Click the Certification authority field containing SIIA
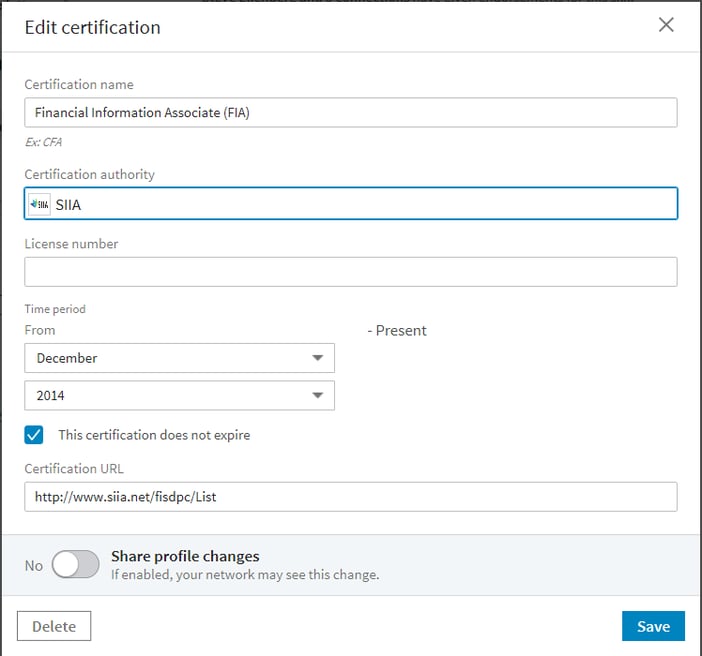Screen dimensions: 702x656 click(x=351, y=203)
